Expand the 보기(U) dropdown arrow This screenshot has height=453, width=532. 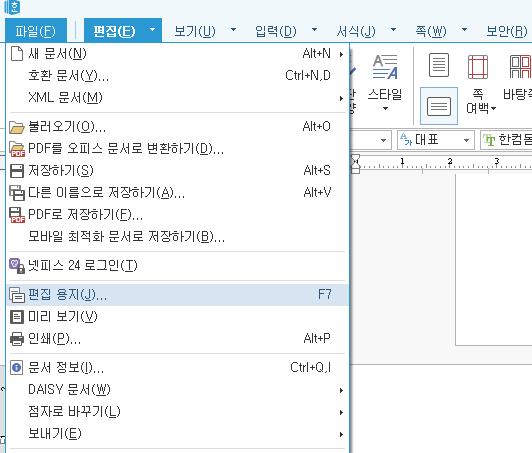[233, 30]
